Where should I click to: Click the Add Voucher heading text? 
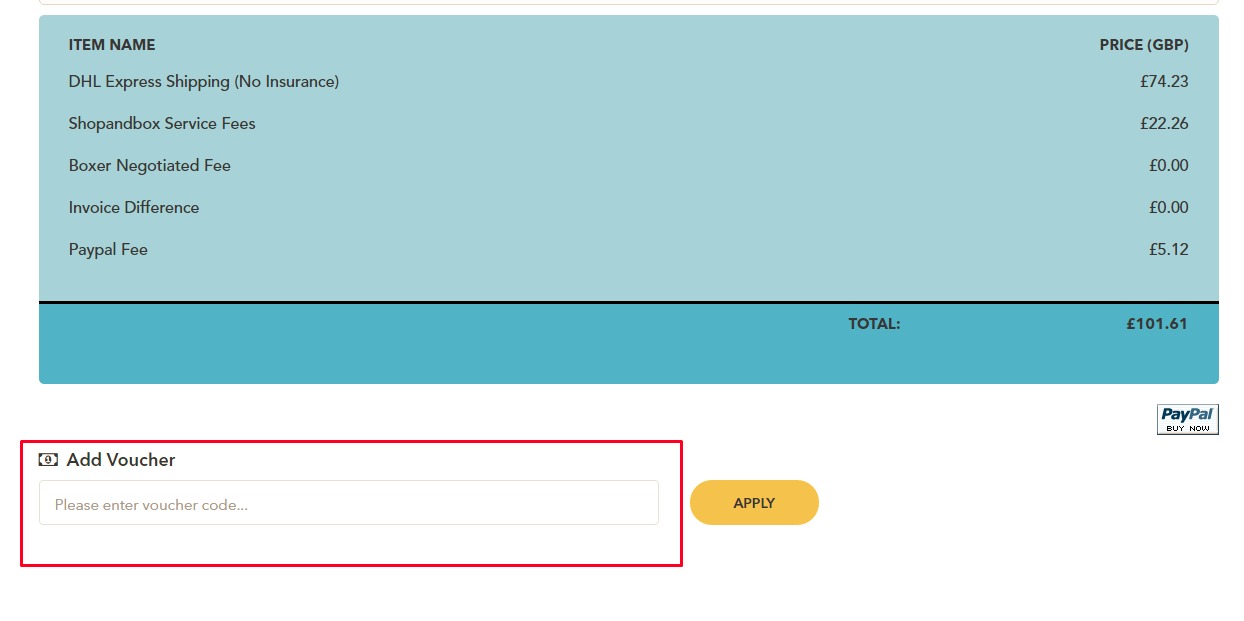pyautogui.click(x=121, y=460)
